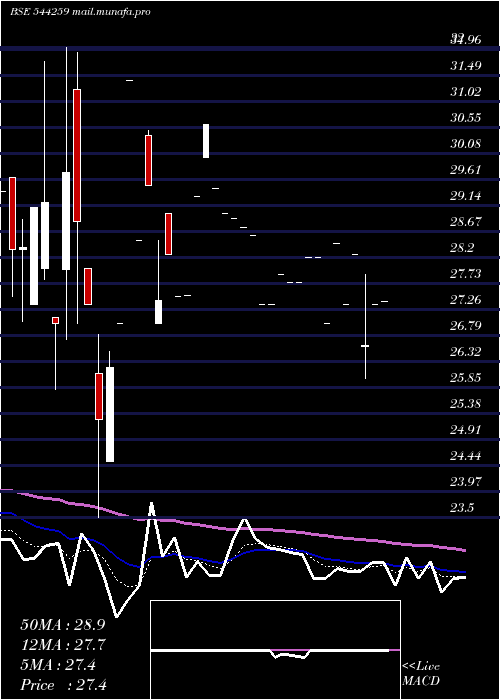
Task: Select the 30.08 price axis label
Action: click(x=466, y=144)
